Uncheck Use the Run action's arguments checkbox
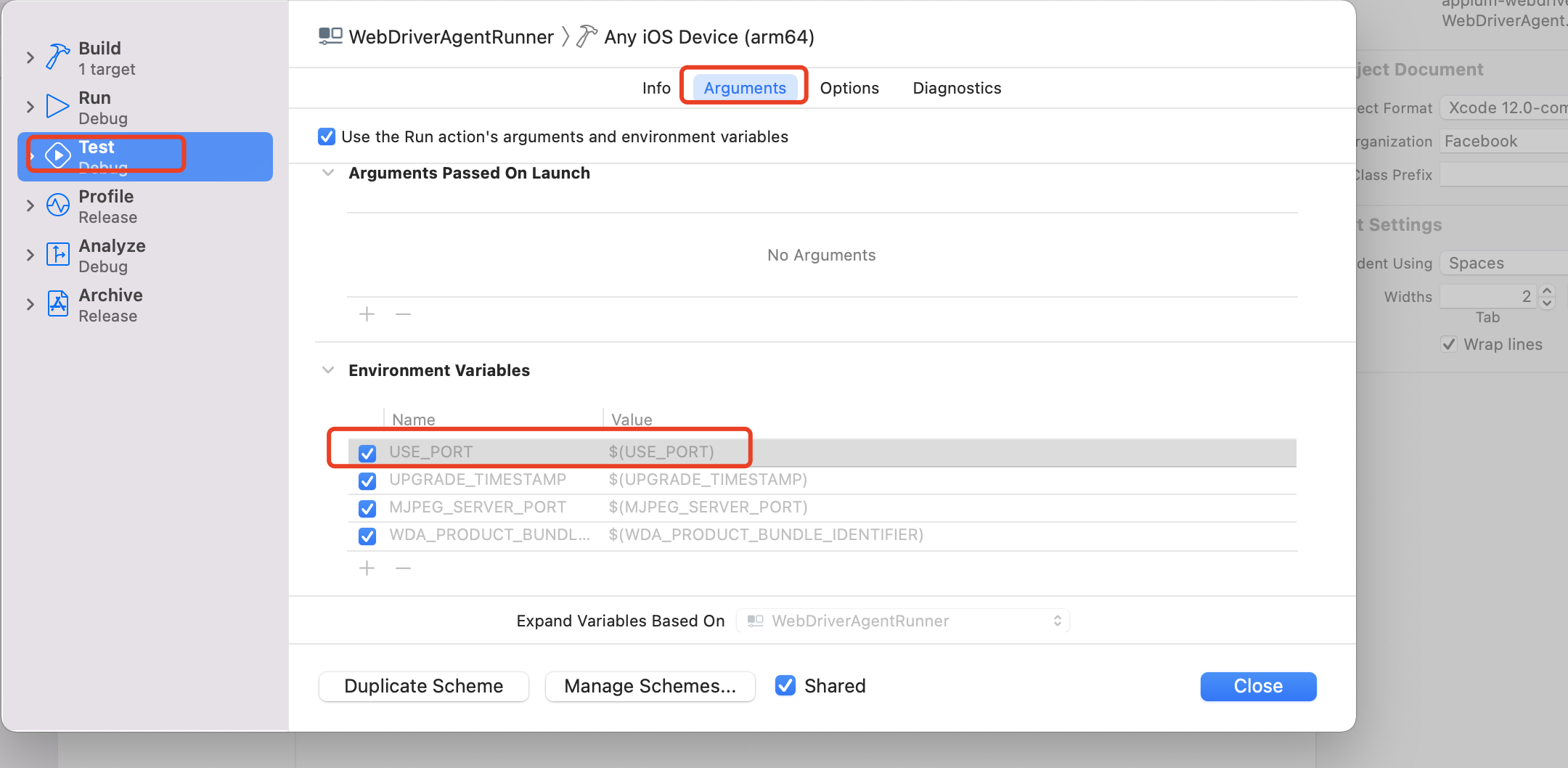The width and height of the screenshot is (1568, 768). (327, 136)
